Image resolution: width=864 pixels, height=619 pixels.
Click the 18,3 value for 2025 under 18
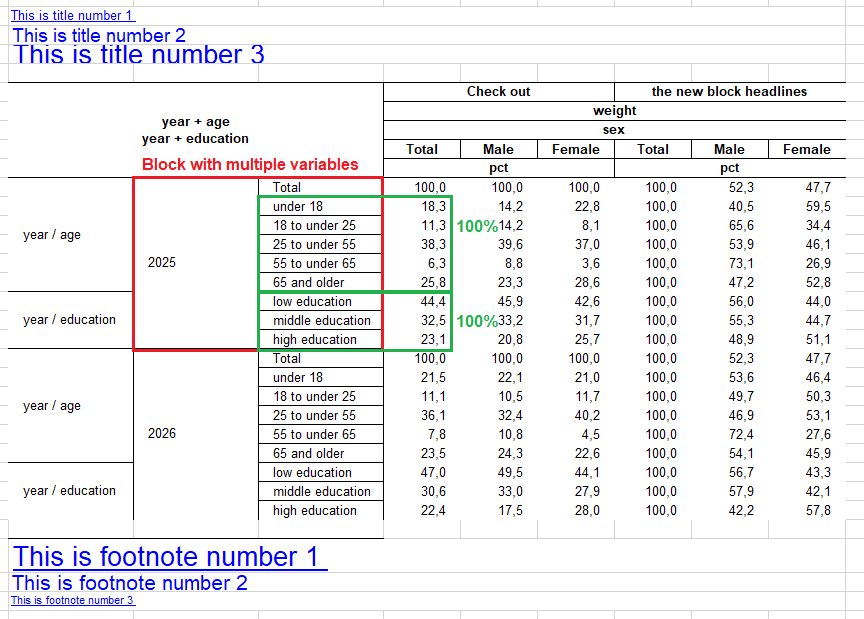tap(433, 207)
